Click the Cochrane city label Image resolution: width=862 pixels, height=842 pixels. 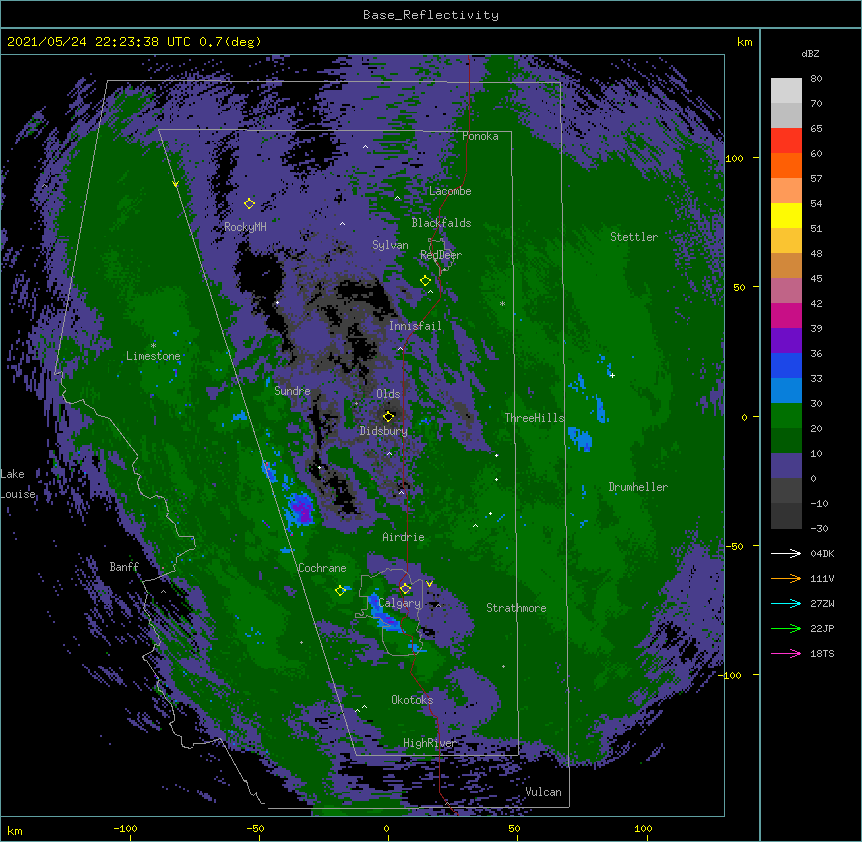point(322,568)
